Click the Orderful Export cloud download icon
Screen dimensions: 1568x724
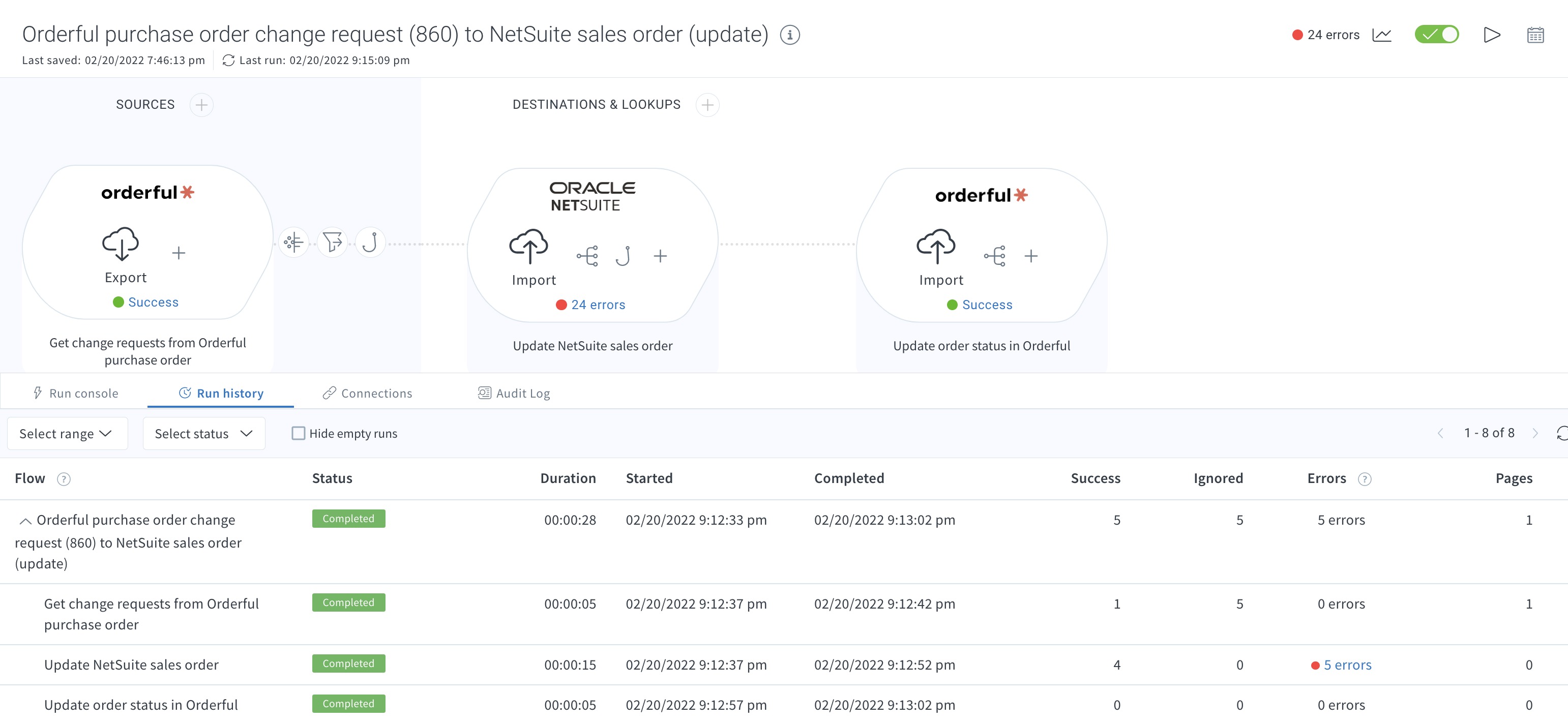(x=121, y=244)
